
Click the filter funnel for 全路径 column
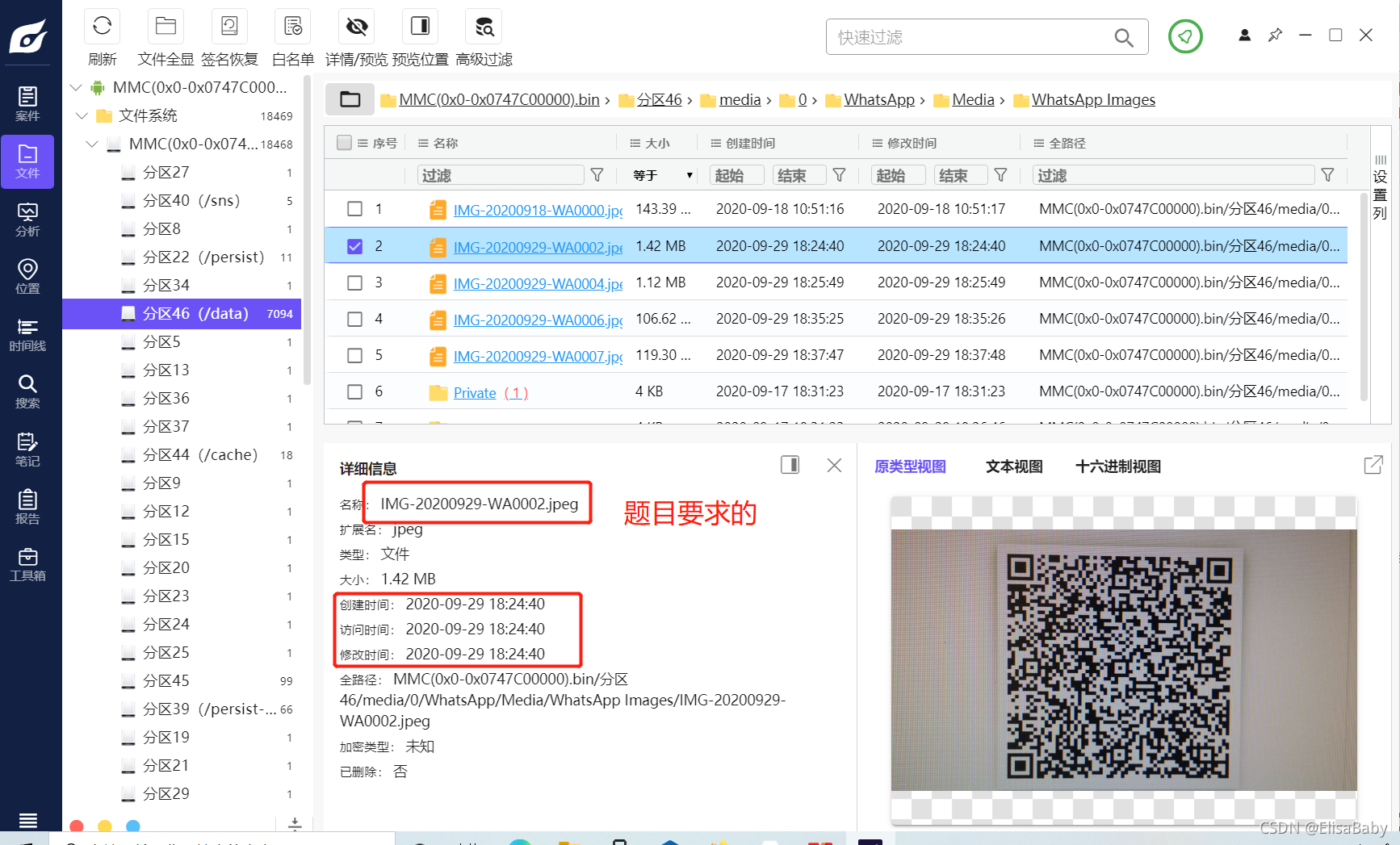pos(1327,175)
